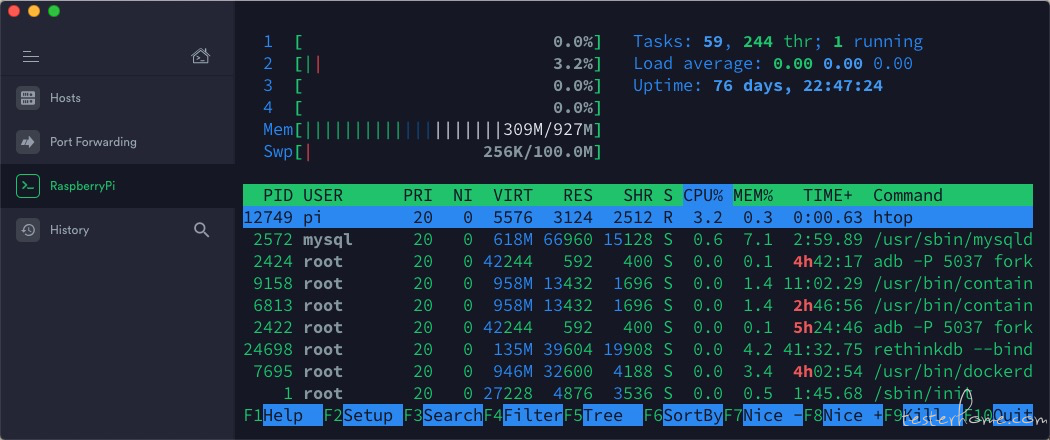Select the adb process row 2424
This screenshot has width=1050, height=440.
pos(638,261)
